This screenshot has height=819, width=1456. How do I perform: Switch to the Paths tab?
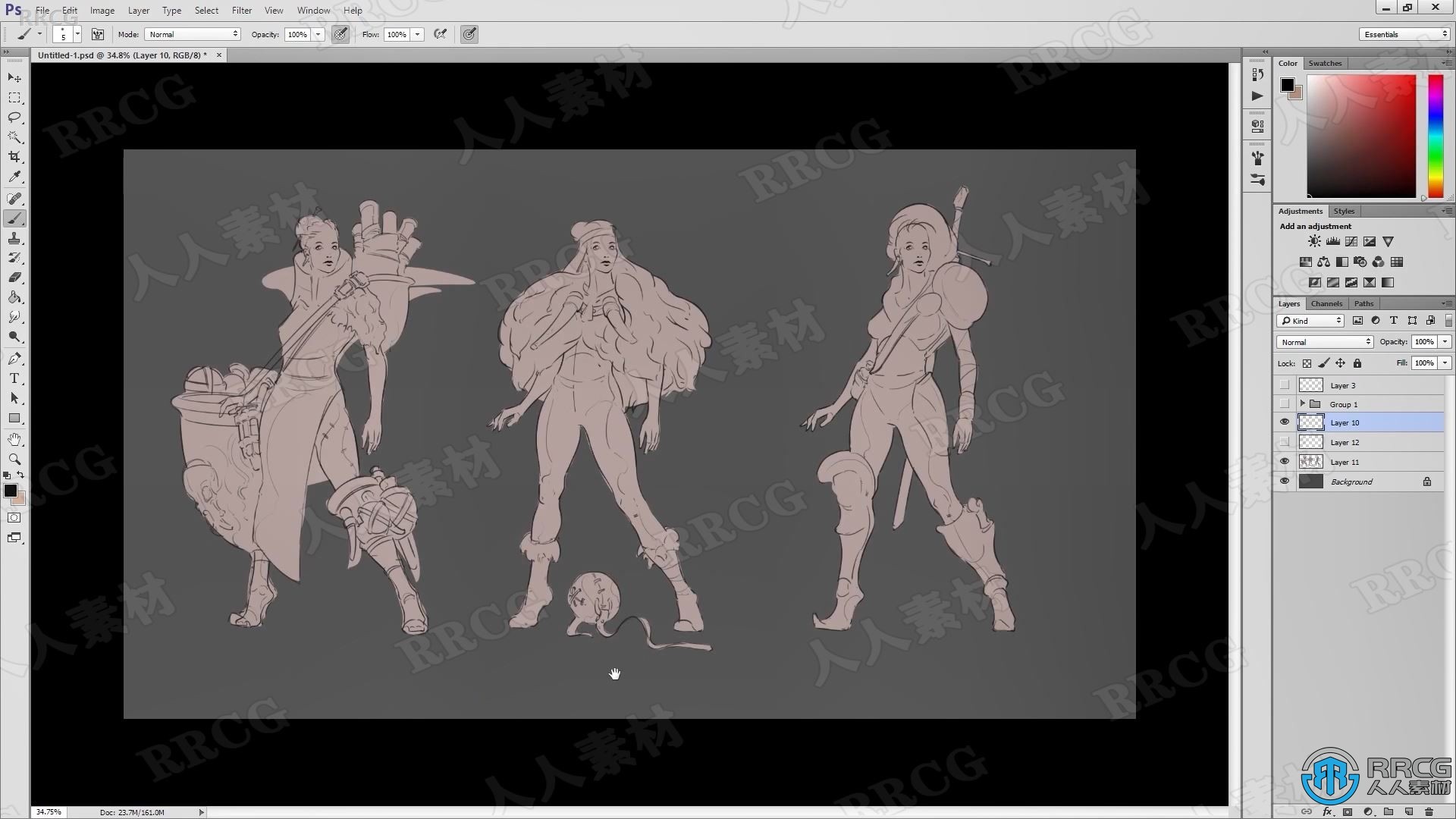[x=1363, y=303]
